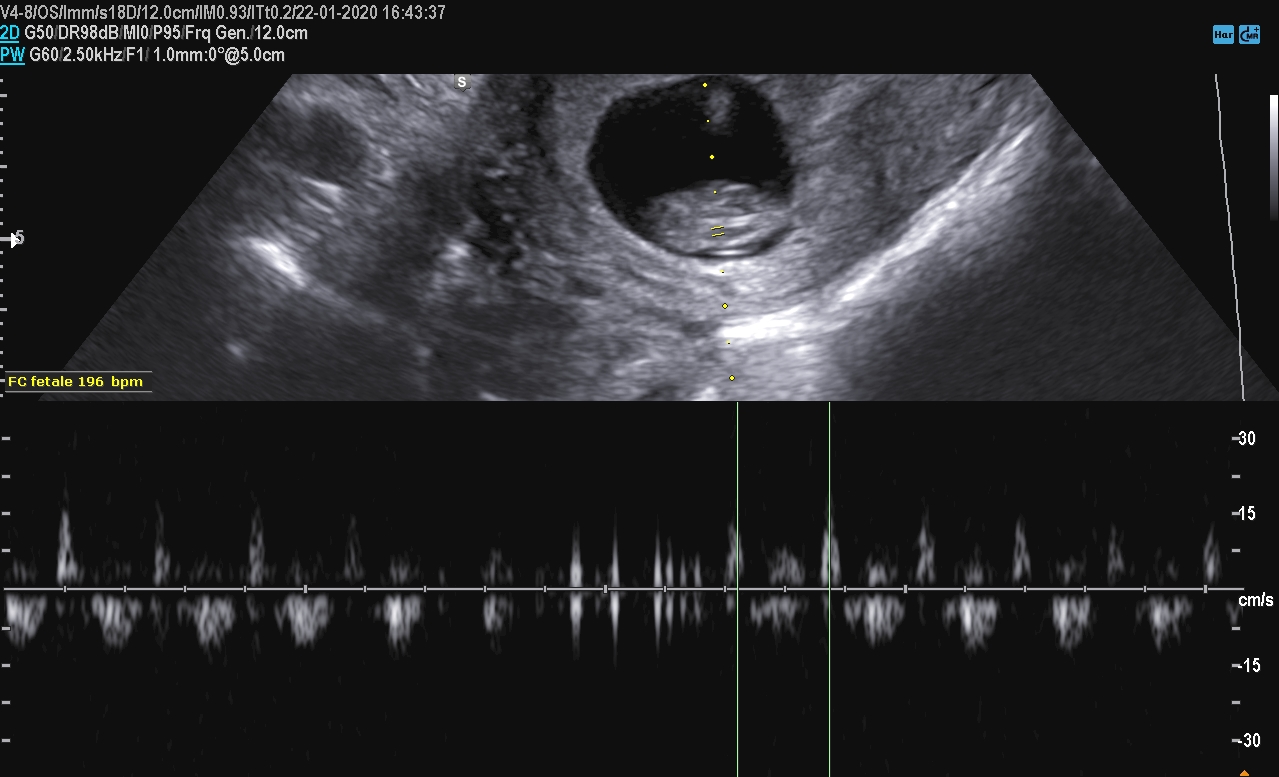This screenshot has width=1279, height=777.
Task: Click the FC fetale 196 bpm label
Action: 75,382
